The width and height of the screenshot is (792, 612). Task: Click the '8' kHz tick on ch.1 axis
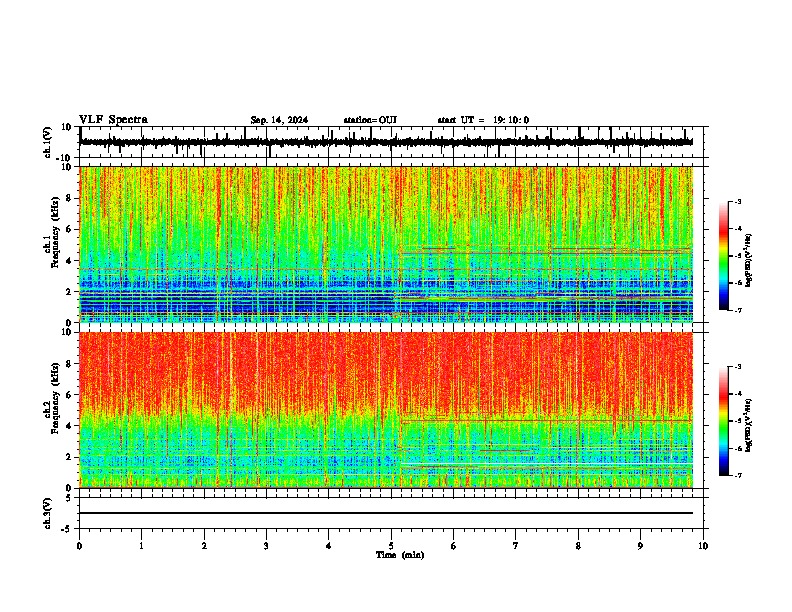70,198
